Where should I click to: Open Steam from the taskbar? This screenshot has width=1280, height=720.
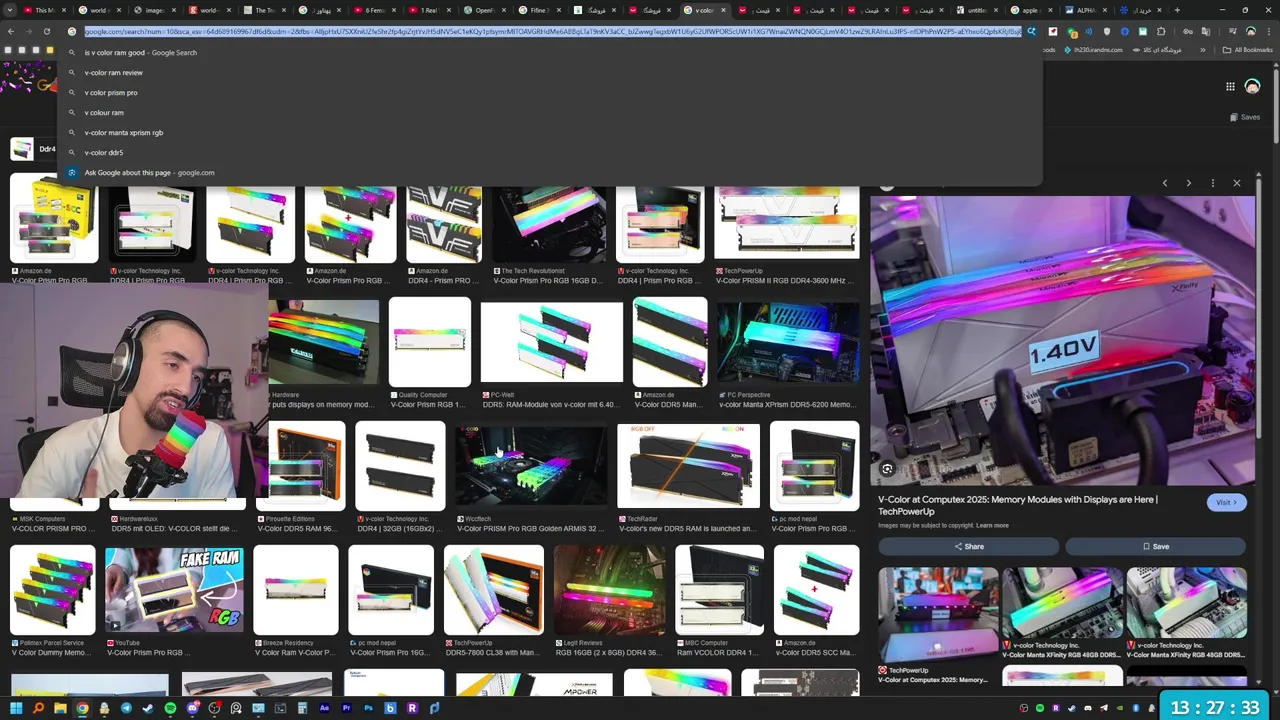click(x=148, y=708)
